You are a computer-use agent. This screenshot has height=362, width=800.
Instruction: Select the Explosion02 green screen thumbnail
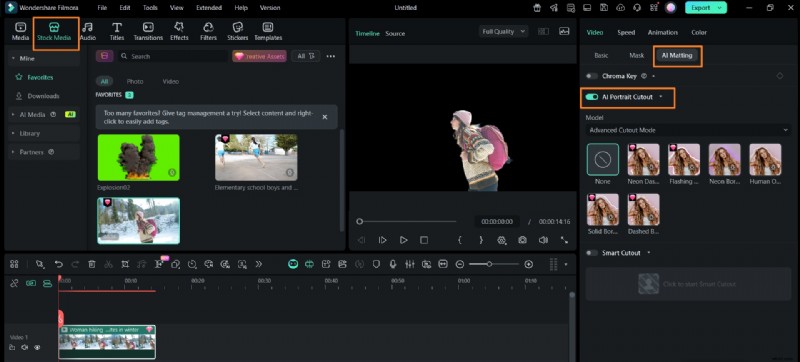tap(138, 158)
